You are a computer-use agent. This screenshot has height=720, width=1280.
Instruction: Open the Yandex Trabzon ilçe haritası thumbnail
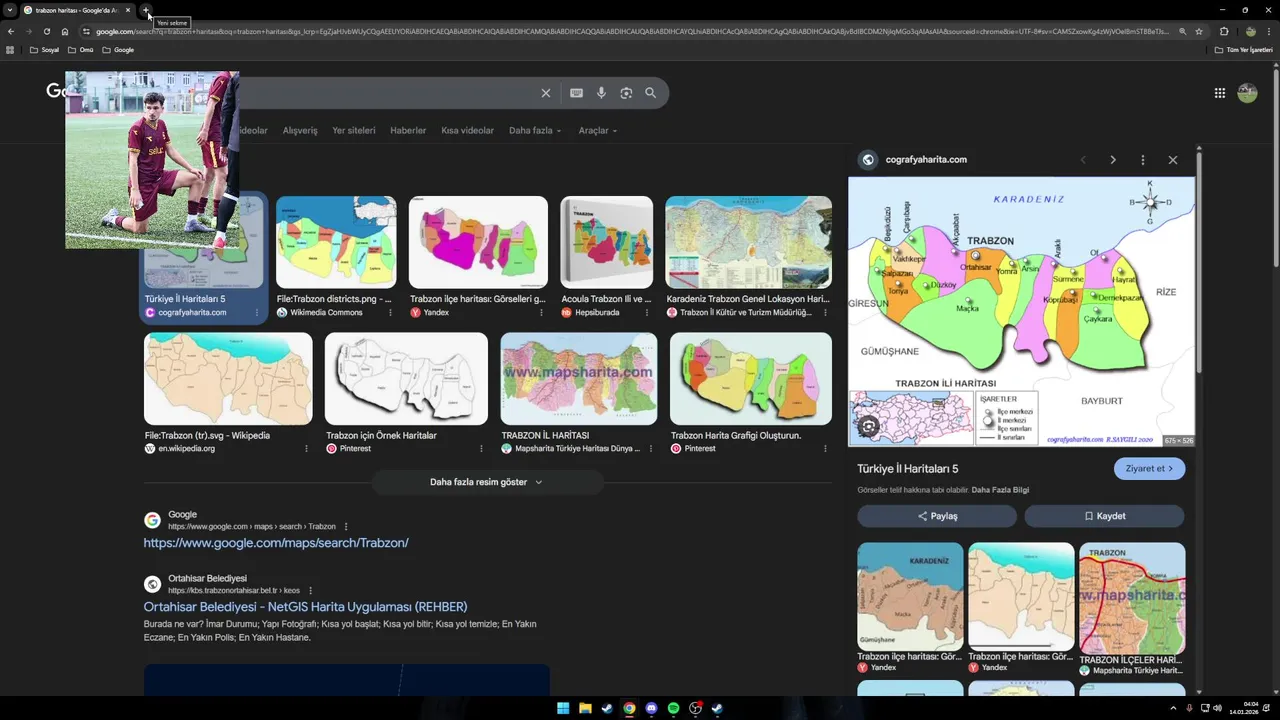click(x=478, y=242)
